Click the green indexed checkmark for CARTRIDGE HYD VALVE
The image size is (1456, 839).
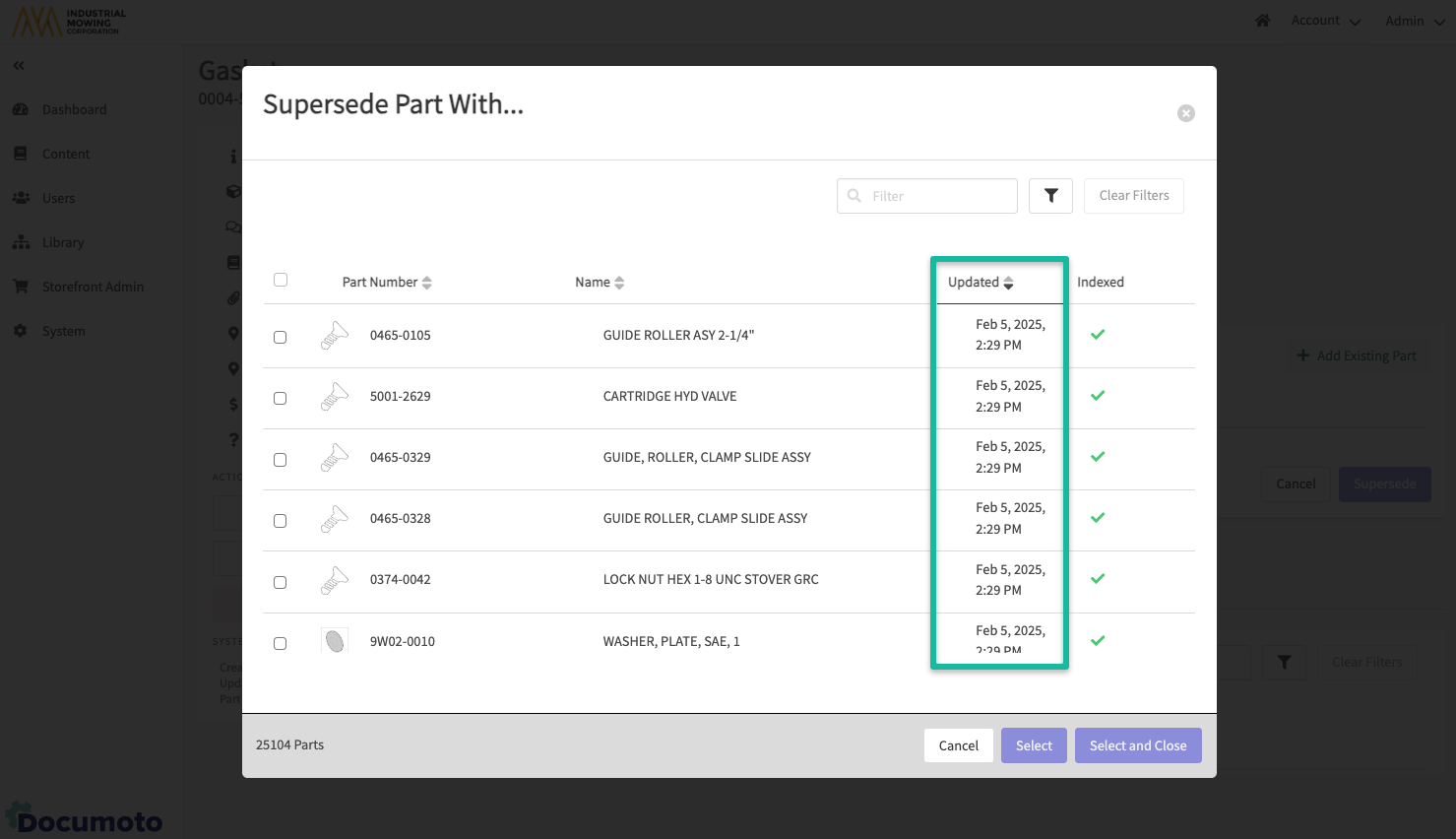(x=1098, y=396)
